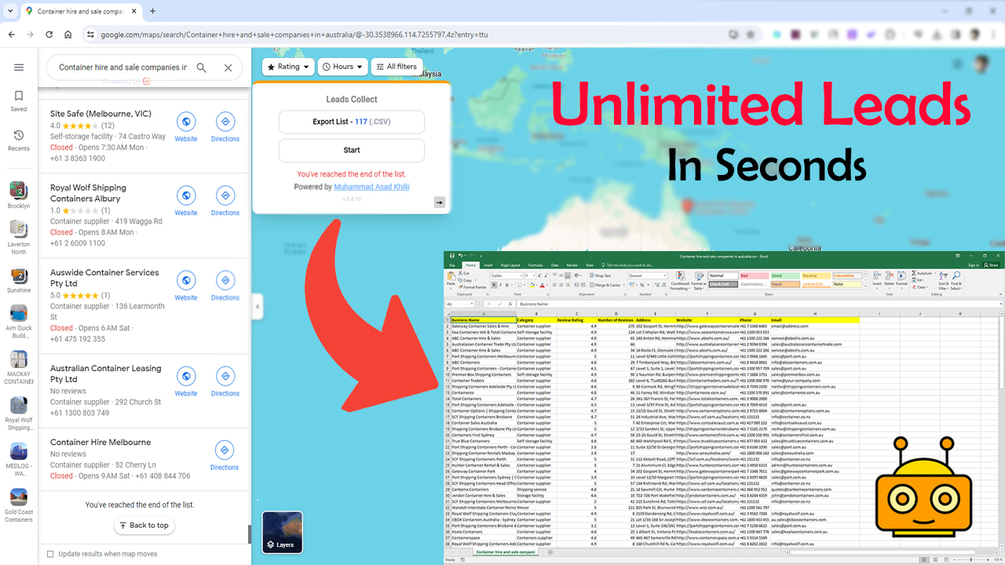This screenshot has height=565, width=1005.
Task: Open the Gold Coast Containers sidebar thumbnail
Action: tap(19, 505)
